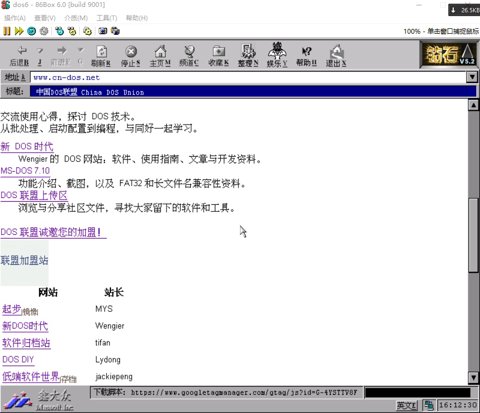Screen dimensions: 480x413
Task: Open the MS-DOS 7.10 link
Action: point(25,171)
